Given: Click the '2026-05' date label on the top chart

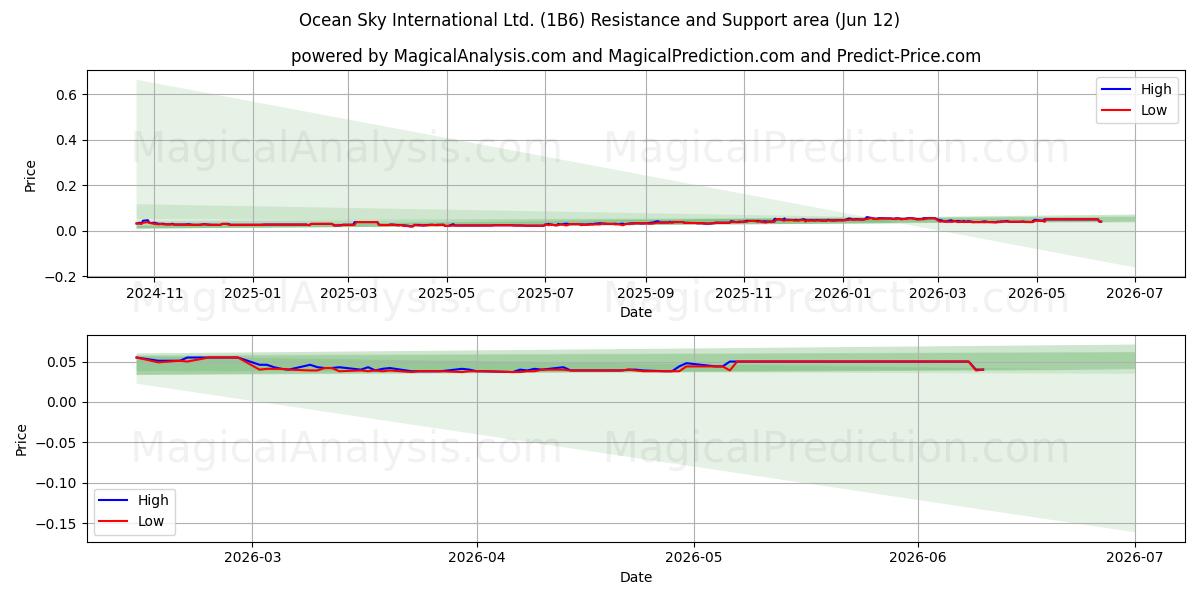Looking at the screenshot, I should click(1036, 295).
